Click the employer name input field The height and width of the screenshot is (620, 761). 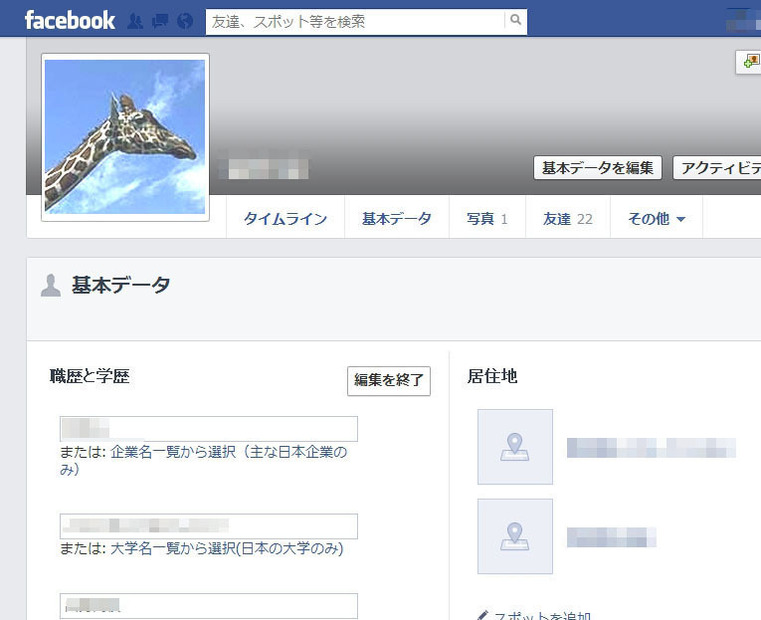tap(209, 429)
